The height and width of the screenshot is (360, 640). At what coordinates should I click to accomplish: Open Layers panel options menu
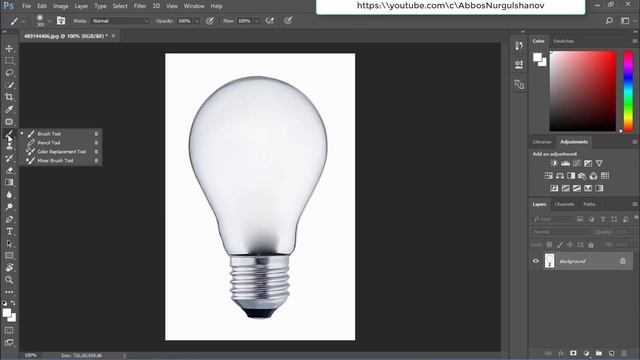coord(635,204)
